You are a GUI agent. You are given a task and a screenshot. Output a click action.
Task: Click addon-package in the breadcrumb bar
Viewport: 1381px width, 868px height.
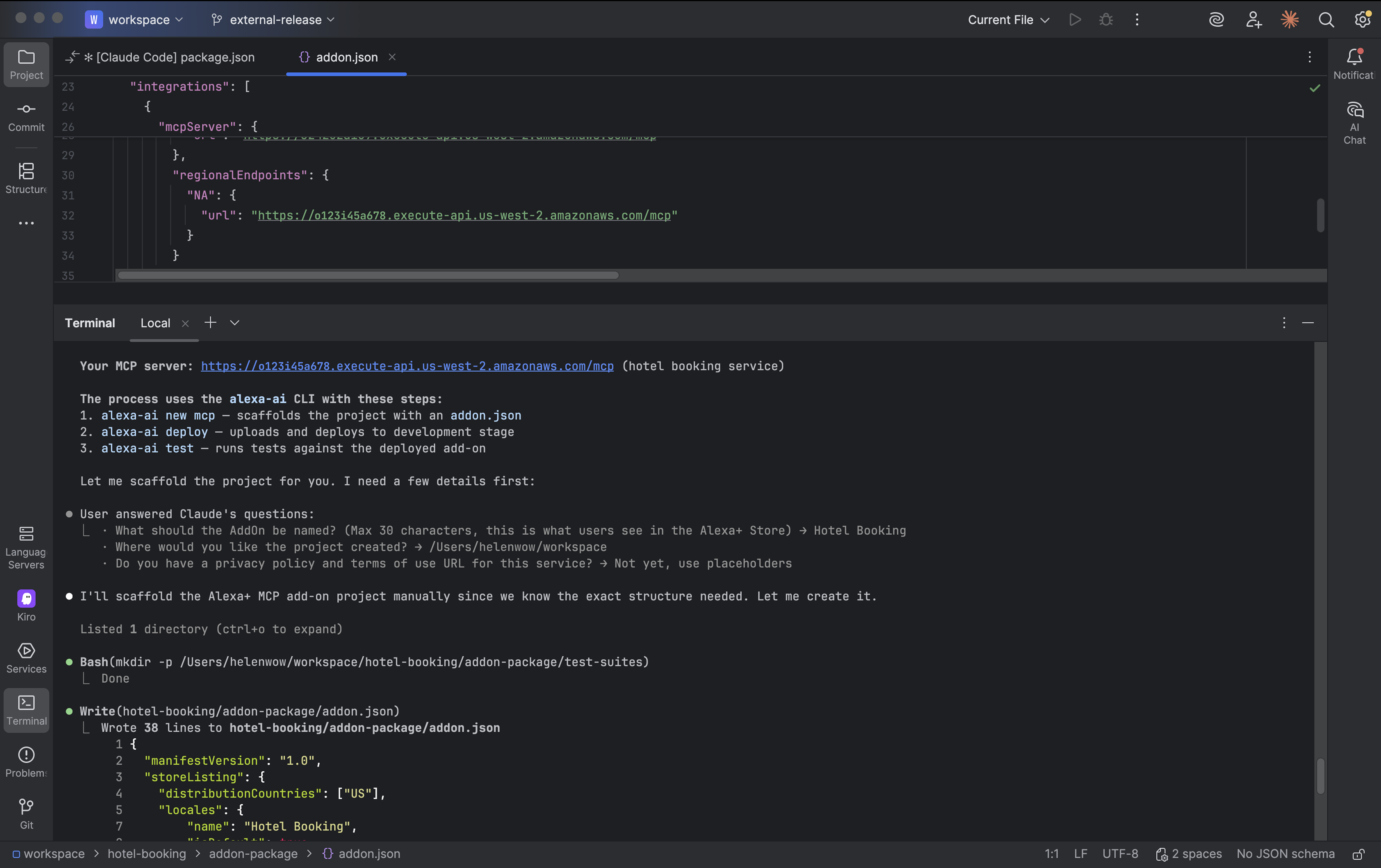click(253, 854)
